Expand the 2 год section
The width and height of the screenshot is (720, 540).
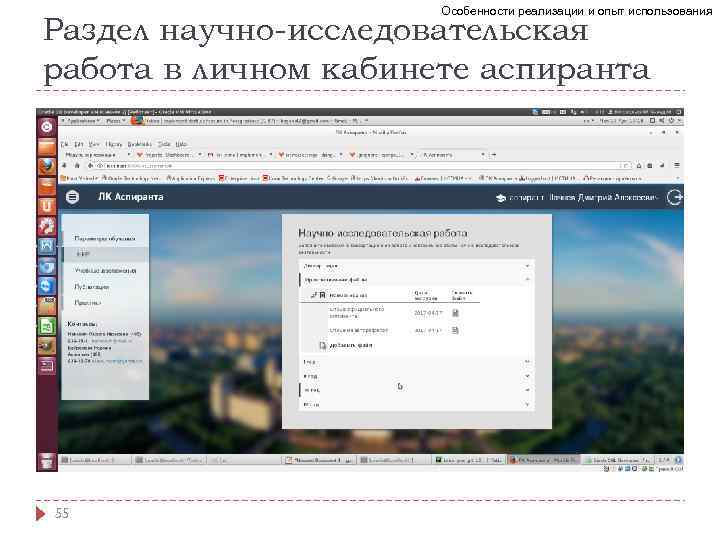[x=416, y=377]
